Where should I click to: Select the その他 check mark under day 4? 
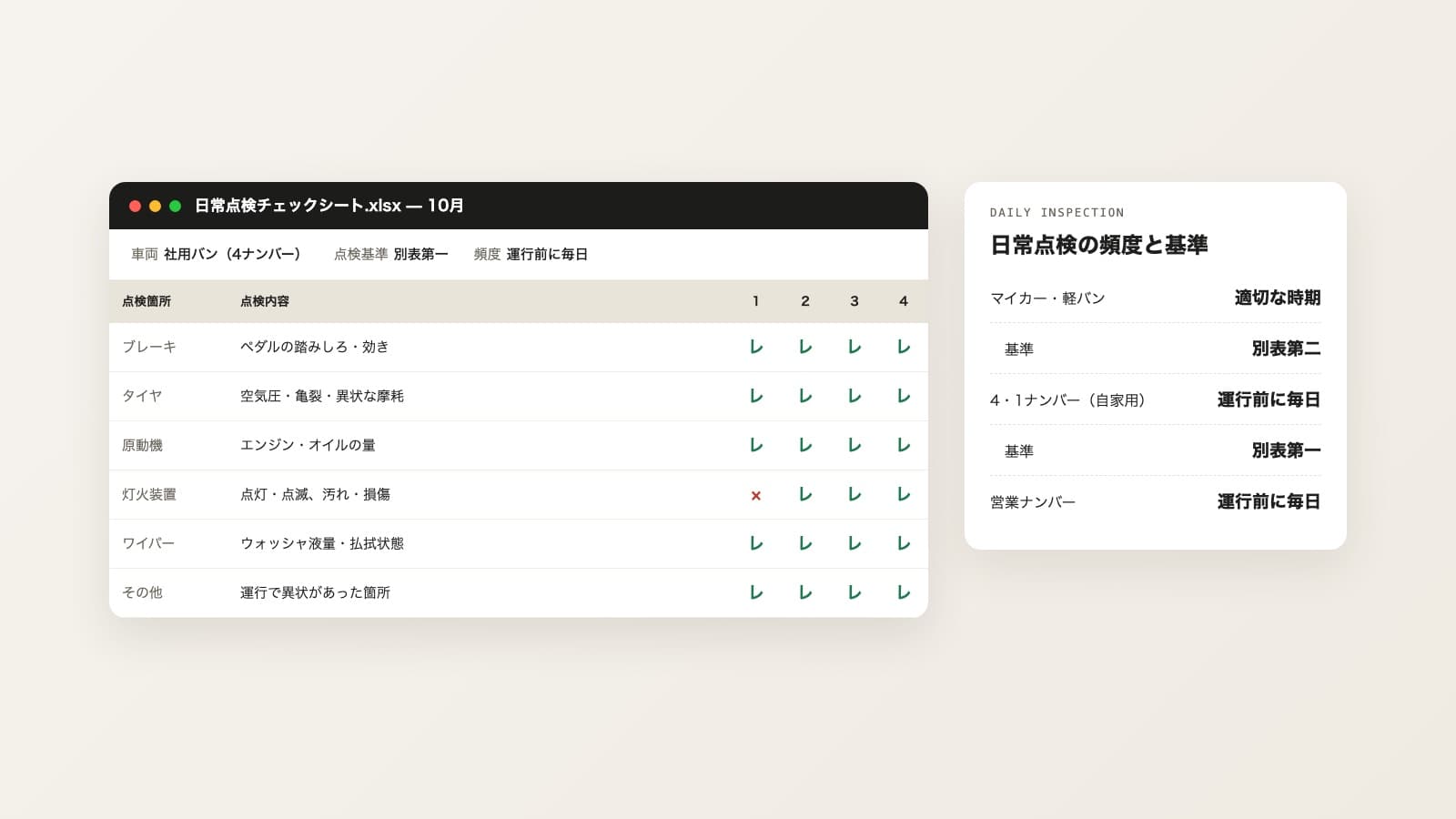coord(904,592)
